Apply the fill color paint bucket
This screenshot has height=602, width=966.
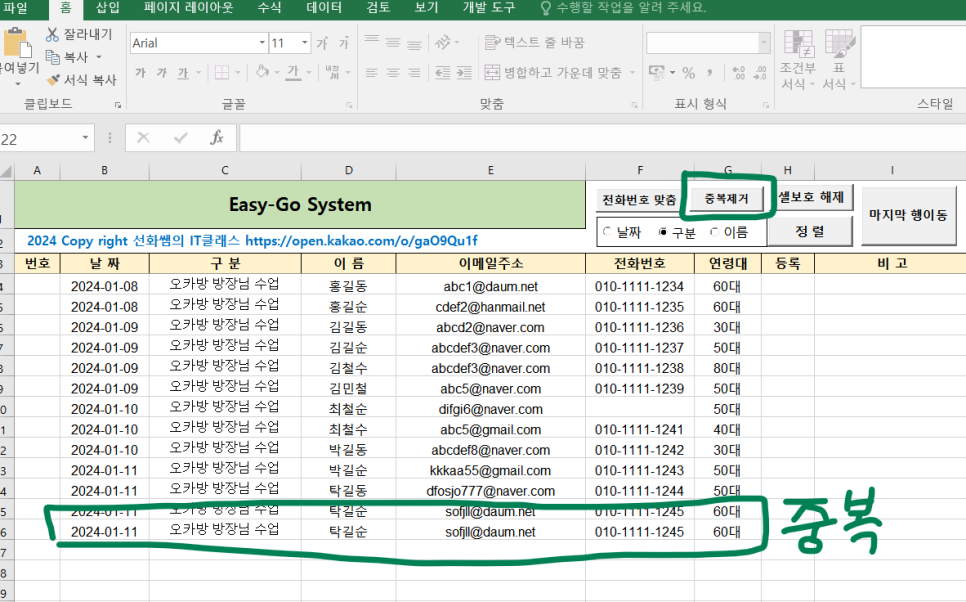pyautogui.click(x=263, y=73)
